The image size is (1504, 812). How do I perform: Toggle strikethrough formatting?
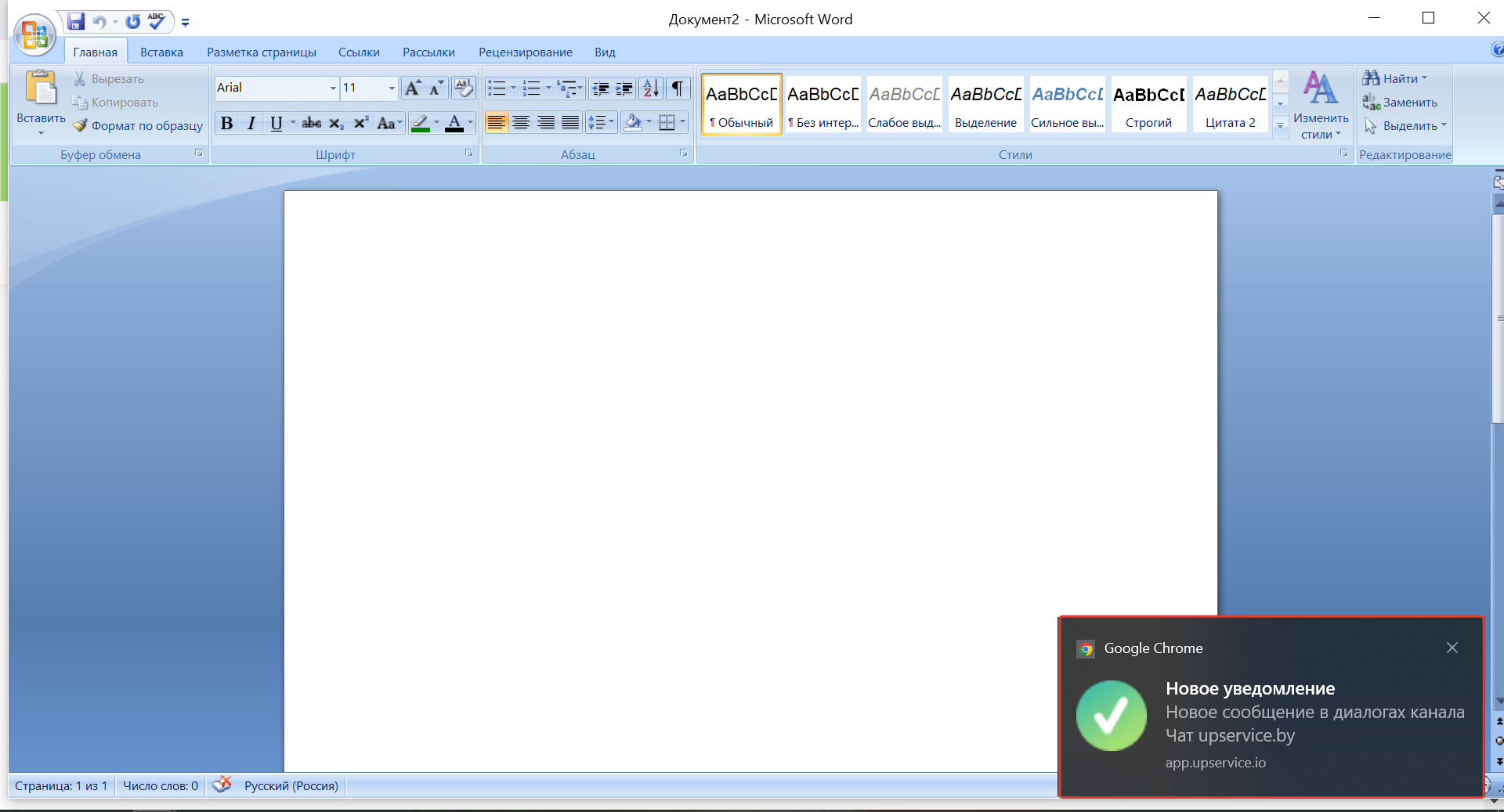(312, 123)
